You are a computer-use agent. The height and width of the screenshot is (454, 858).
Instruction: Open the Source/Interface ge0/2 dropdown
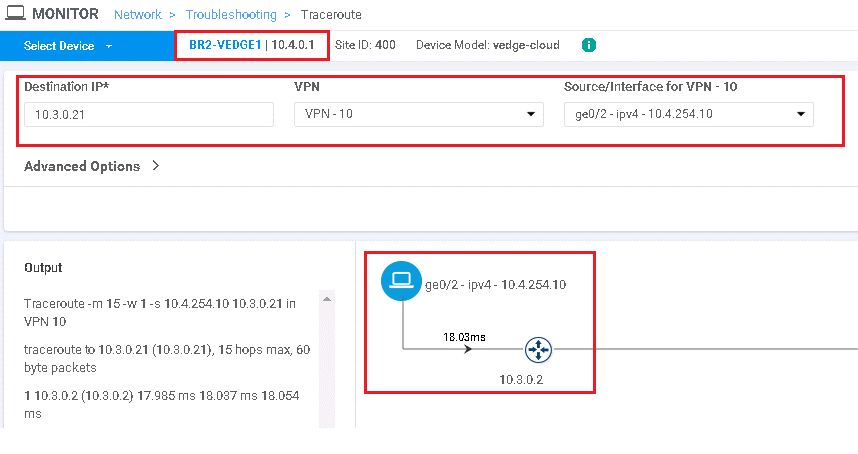click(688, 114)
